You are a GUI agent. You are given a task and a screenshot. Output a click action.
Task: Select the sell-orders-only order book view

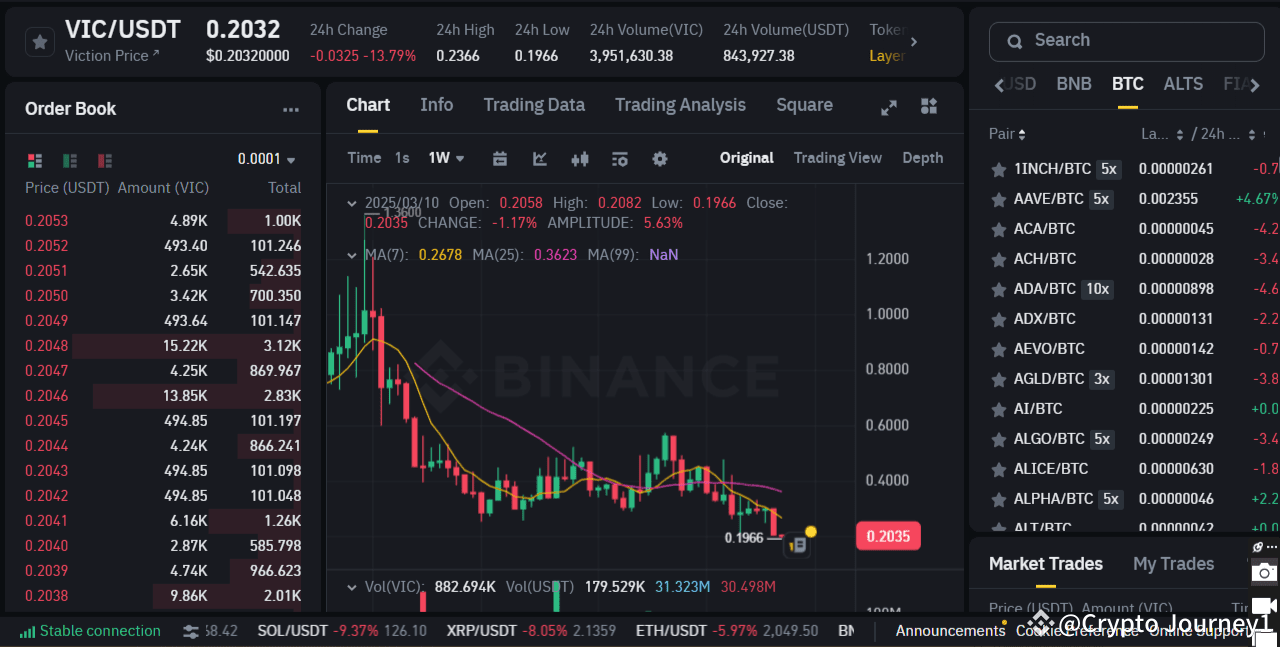coord(104,160)
